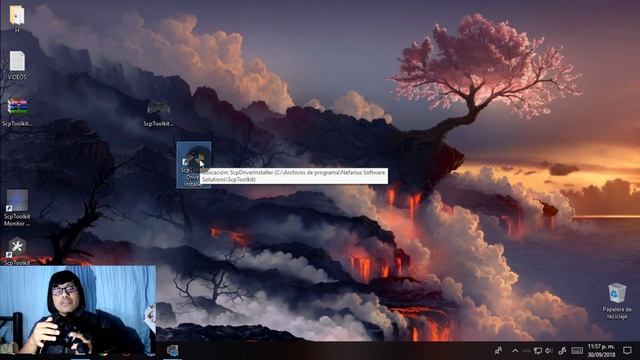Open the clock showing 11:57 p. m.
640x360 pixels.
(x=601, y=351)
